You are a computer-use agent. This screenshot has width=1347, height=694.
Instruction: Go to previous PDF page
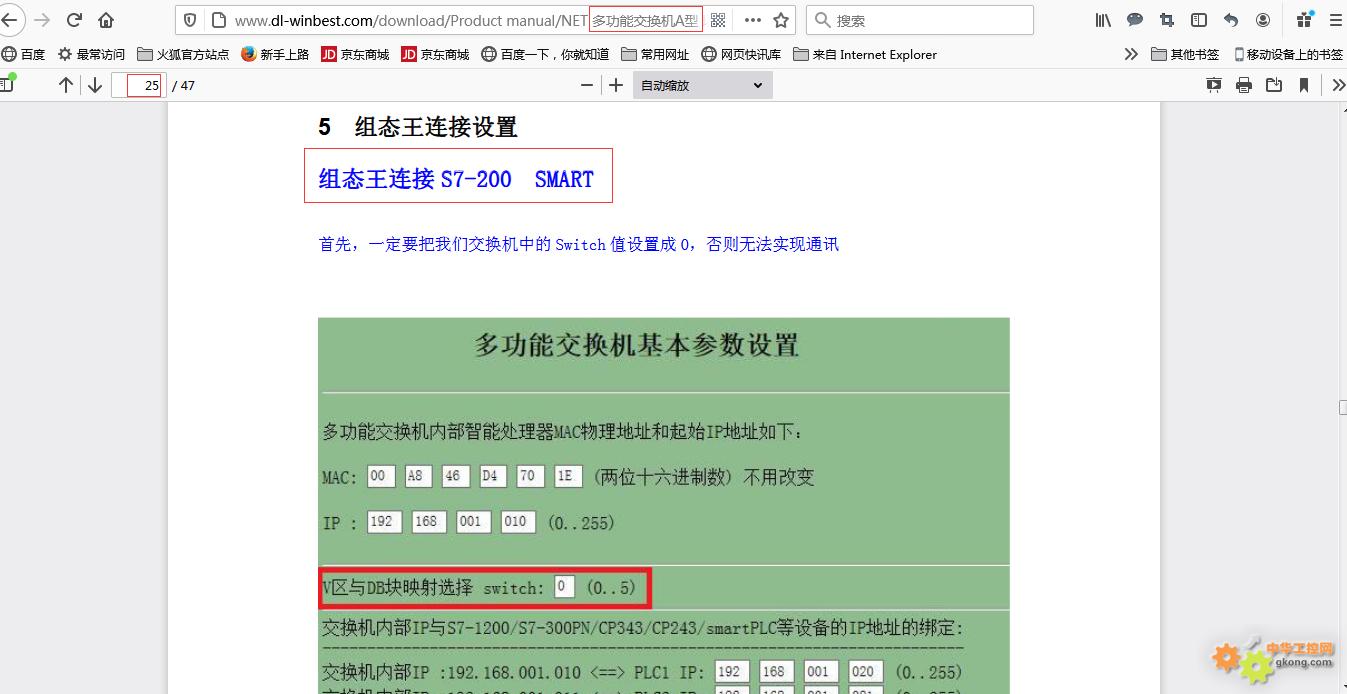[x=66, y=85]
